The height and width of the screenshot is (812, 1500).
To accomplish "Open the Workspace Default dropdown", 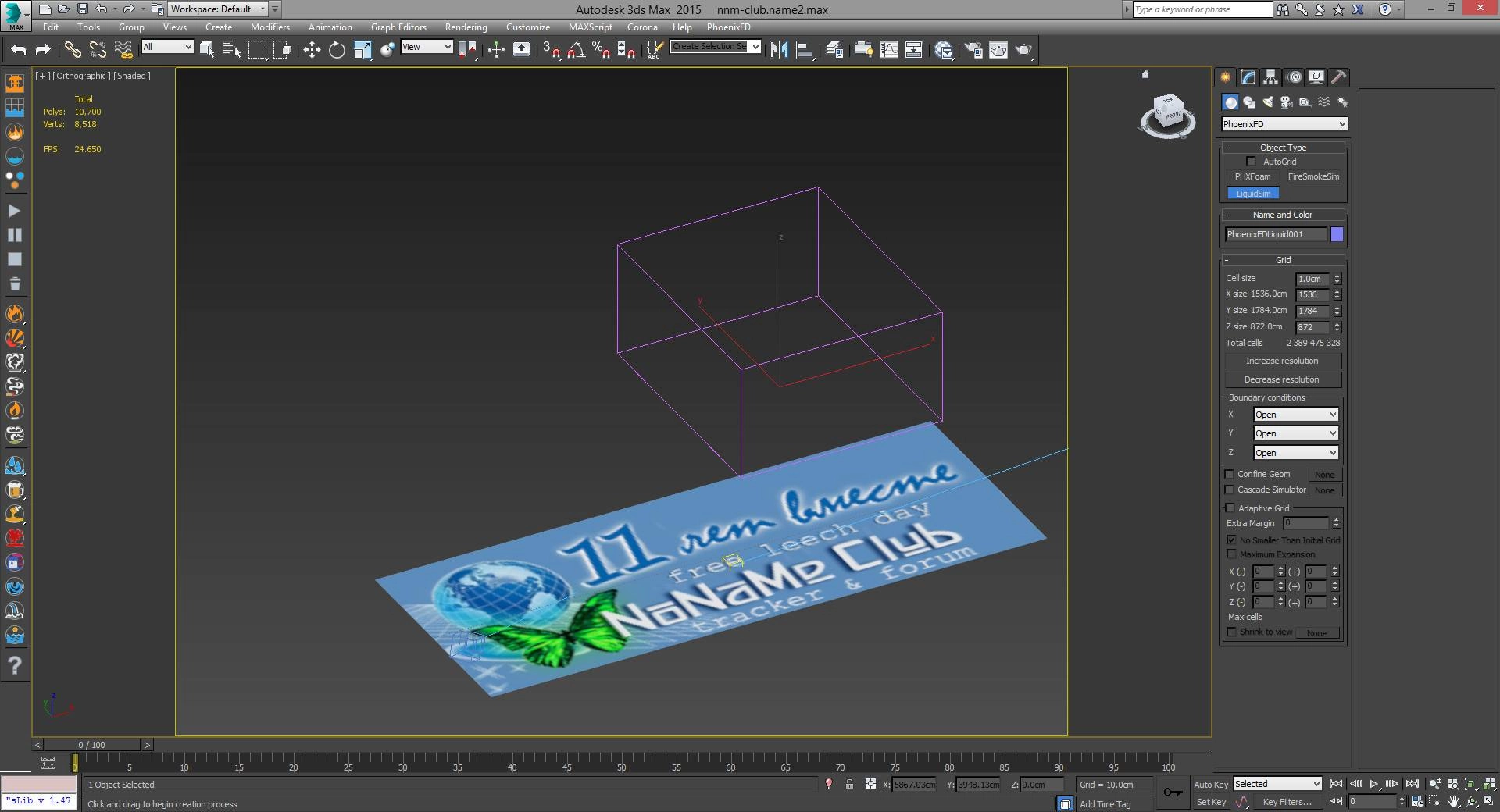I will pos(218,9).
